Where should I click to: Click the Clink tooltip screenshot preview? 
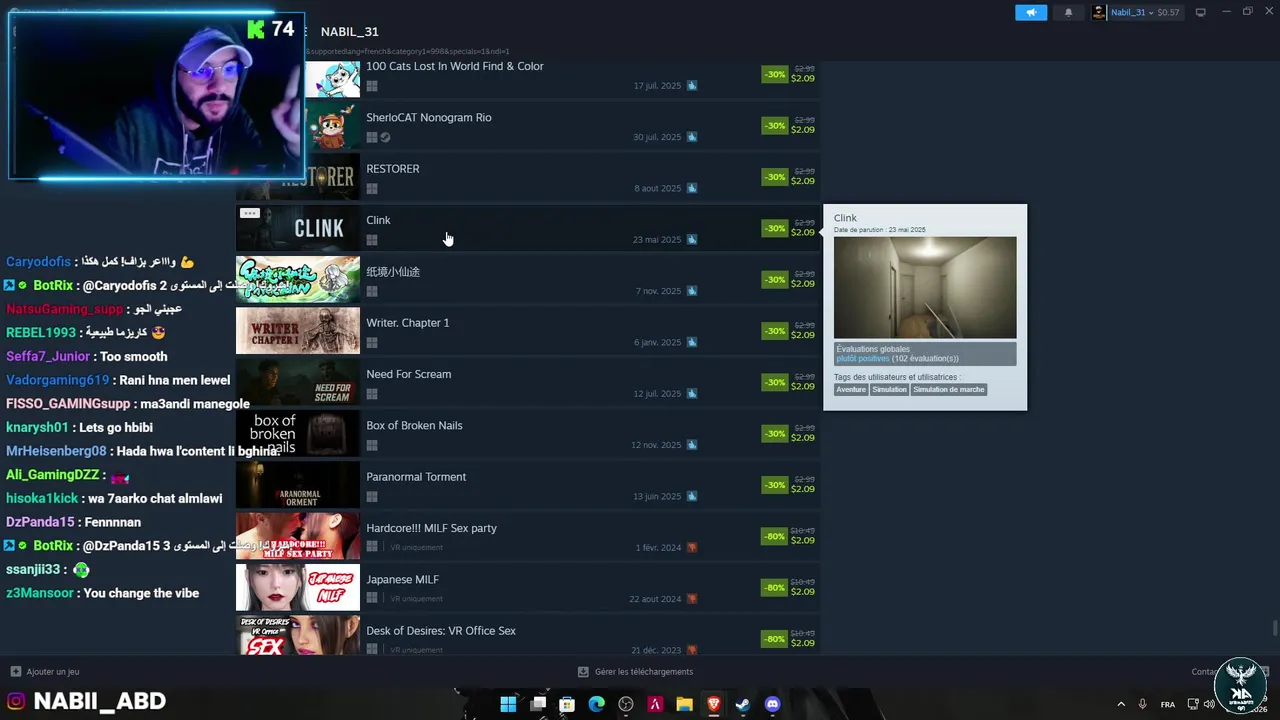925,288
